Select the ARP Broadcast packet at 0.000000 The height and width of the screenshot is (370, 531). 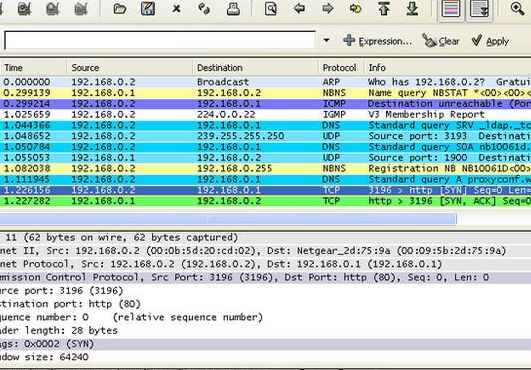(266, 82)
